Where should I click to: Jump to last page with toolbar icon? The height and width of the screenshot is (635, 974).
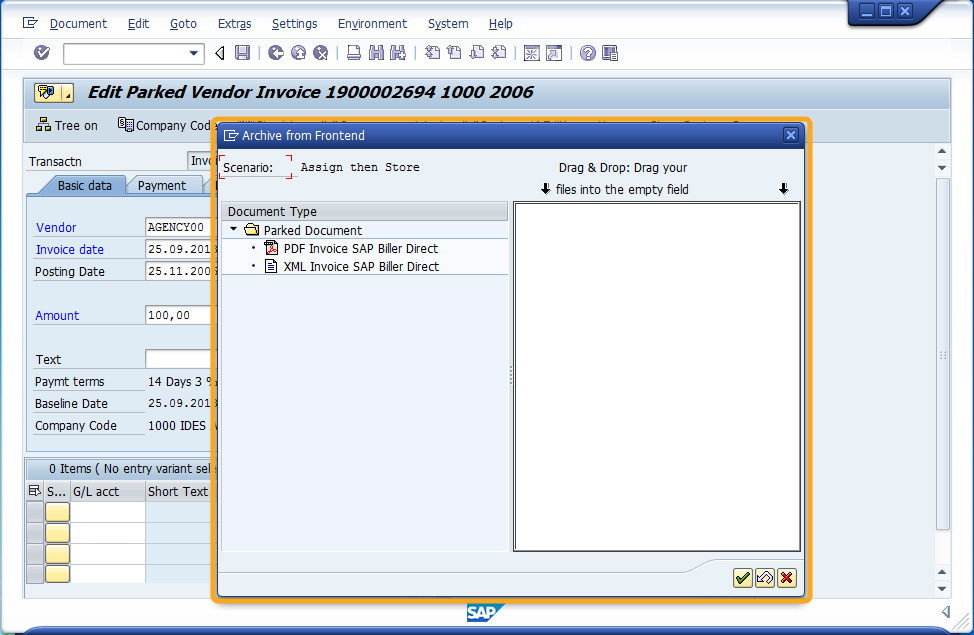point(498,53)
